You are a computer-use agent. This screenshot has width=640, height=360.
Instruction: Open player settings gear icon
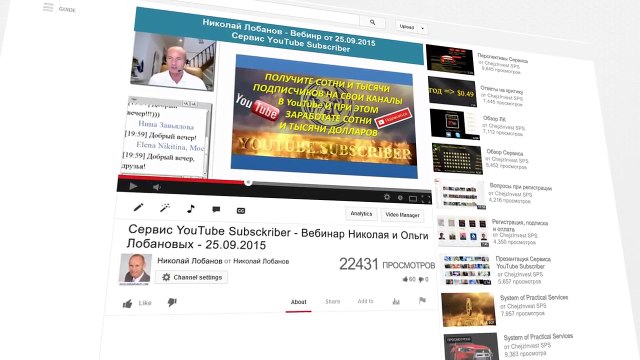[387, 197]
